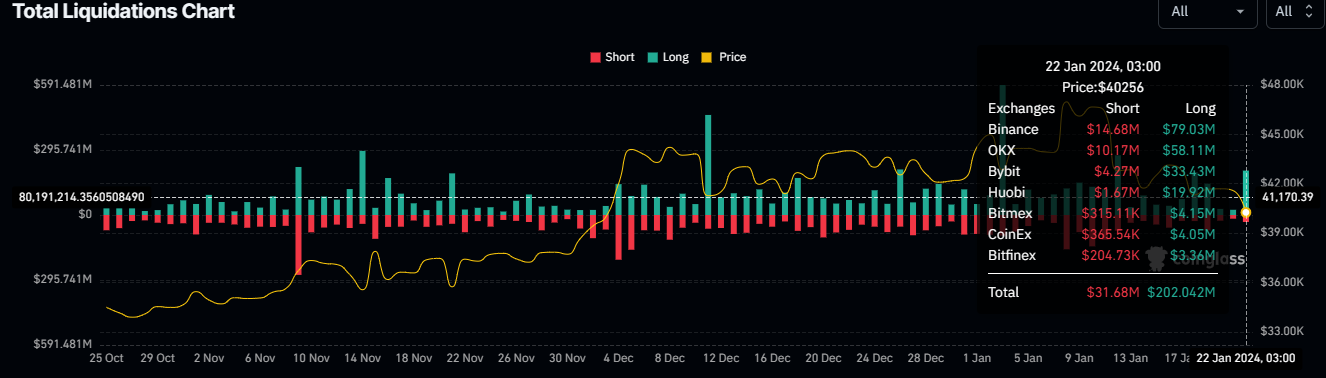This screenshot has height=378, width=1326.
Task: Click the '10 Nov' x-axis date label
Action: (x=311, y=357)
